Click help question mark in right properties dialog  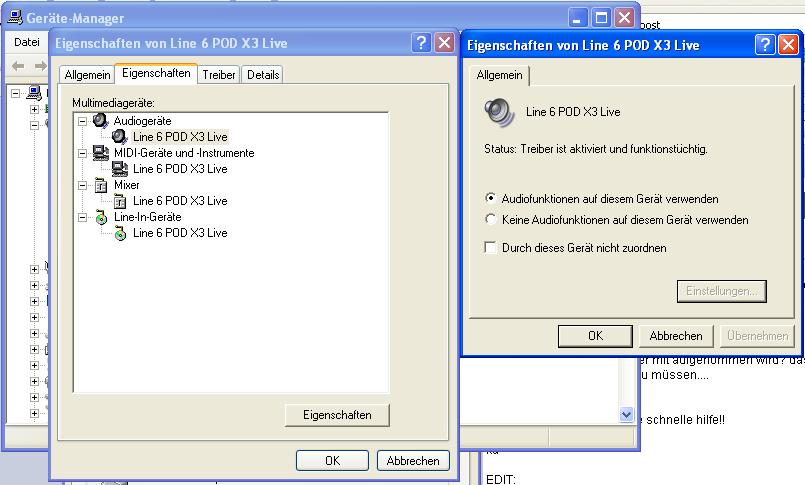pos(764,45)
